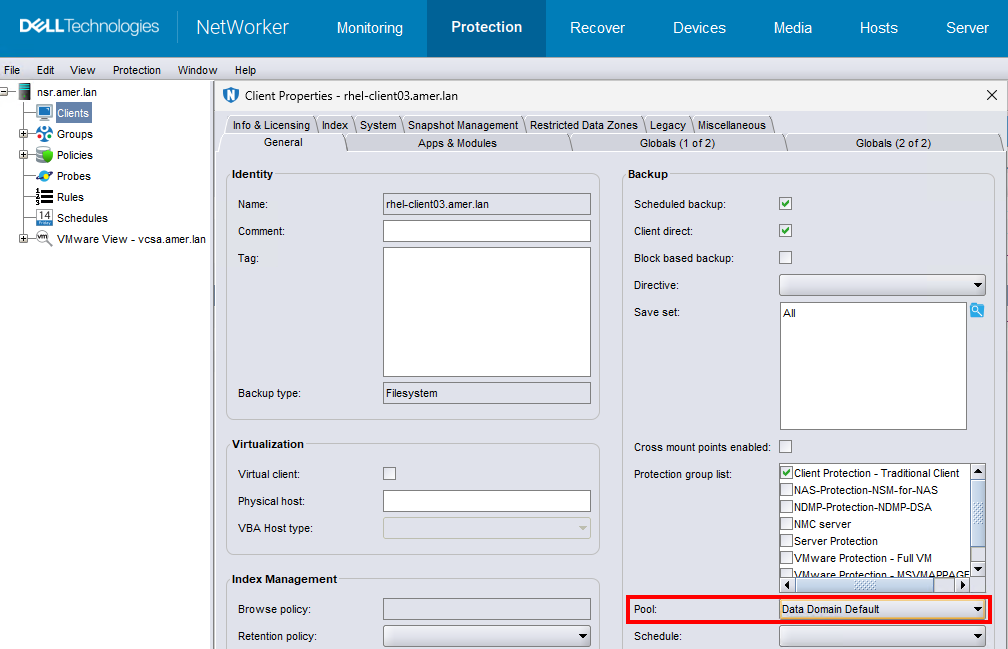Switch to the Legacy tab

[667, 125]
